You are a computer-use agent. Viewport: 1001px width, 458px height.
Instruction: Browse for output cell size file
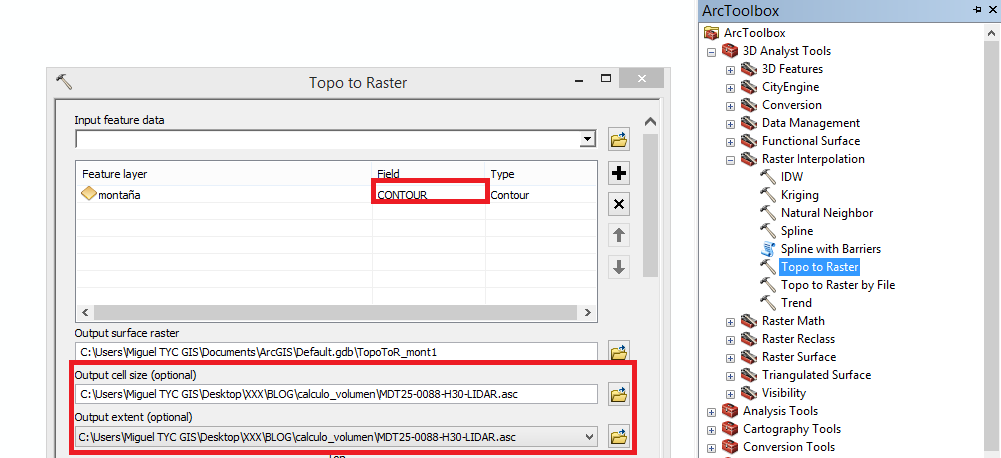(x=619, y=394)
